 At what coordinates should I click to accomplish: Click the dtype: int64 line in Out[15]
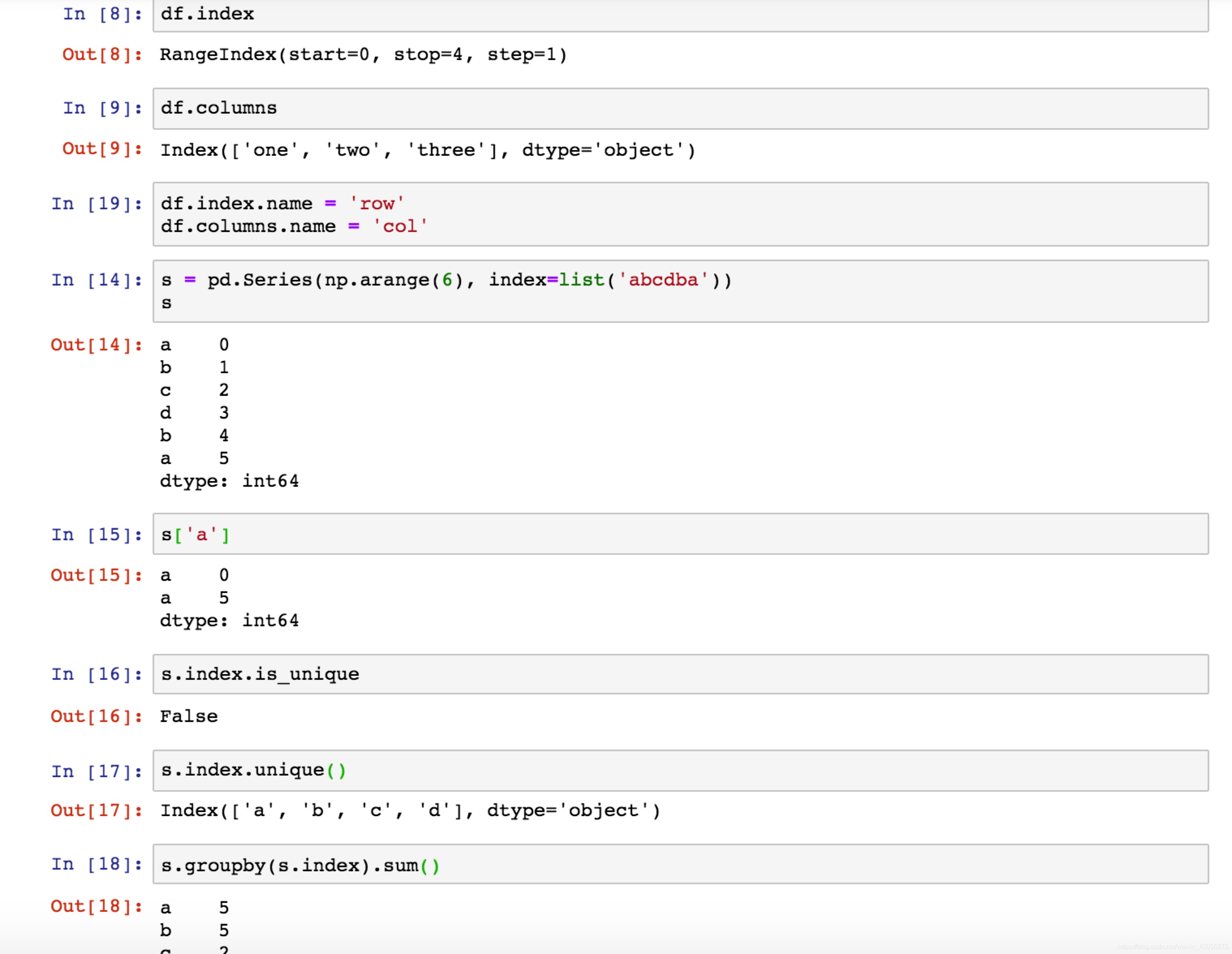pyautogui.click(x=229, y=621)
